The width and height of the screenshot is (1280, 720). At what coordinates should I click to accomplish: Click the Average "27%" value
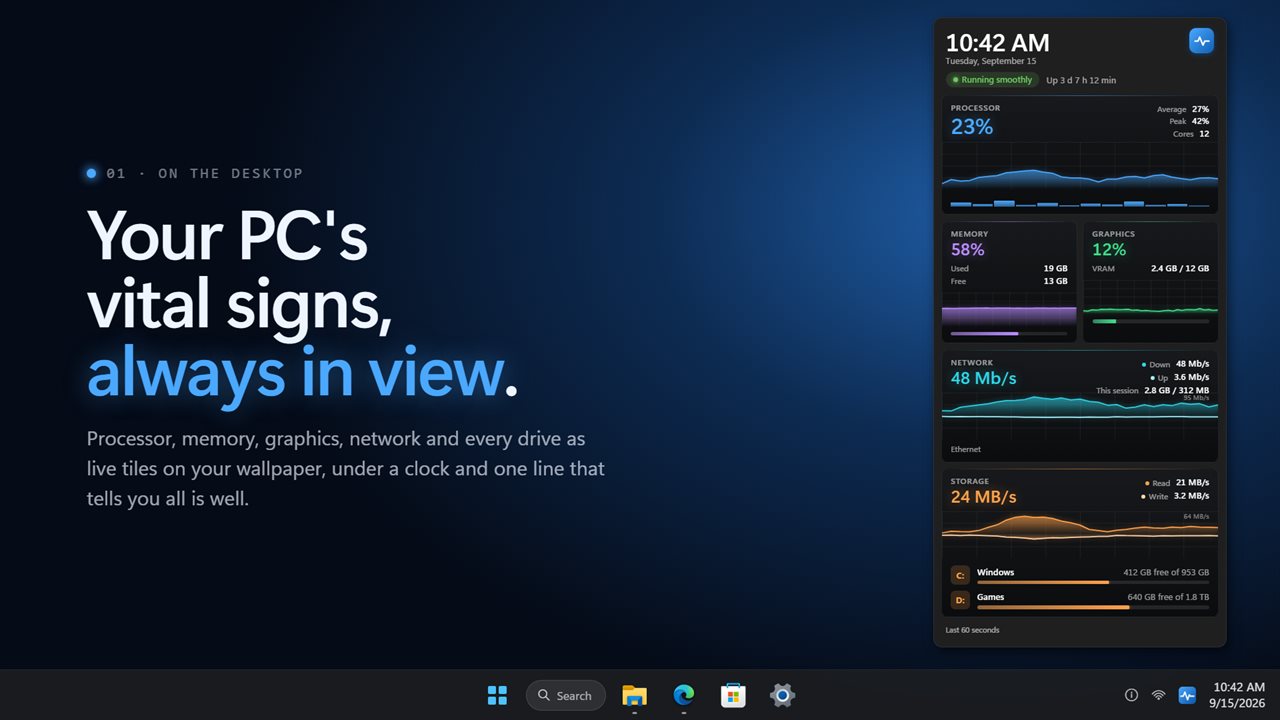tap(1200, 109)
